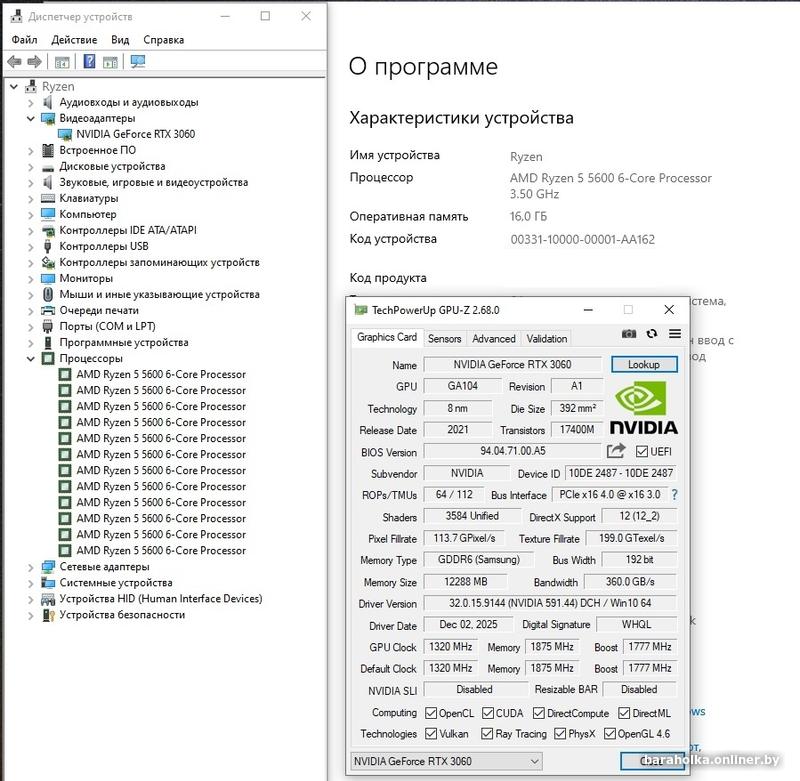800x781 pixels.
Task: Click the Lookup button
Action: [x=644, y=364]
